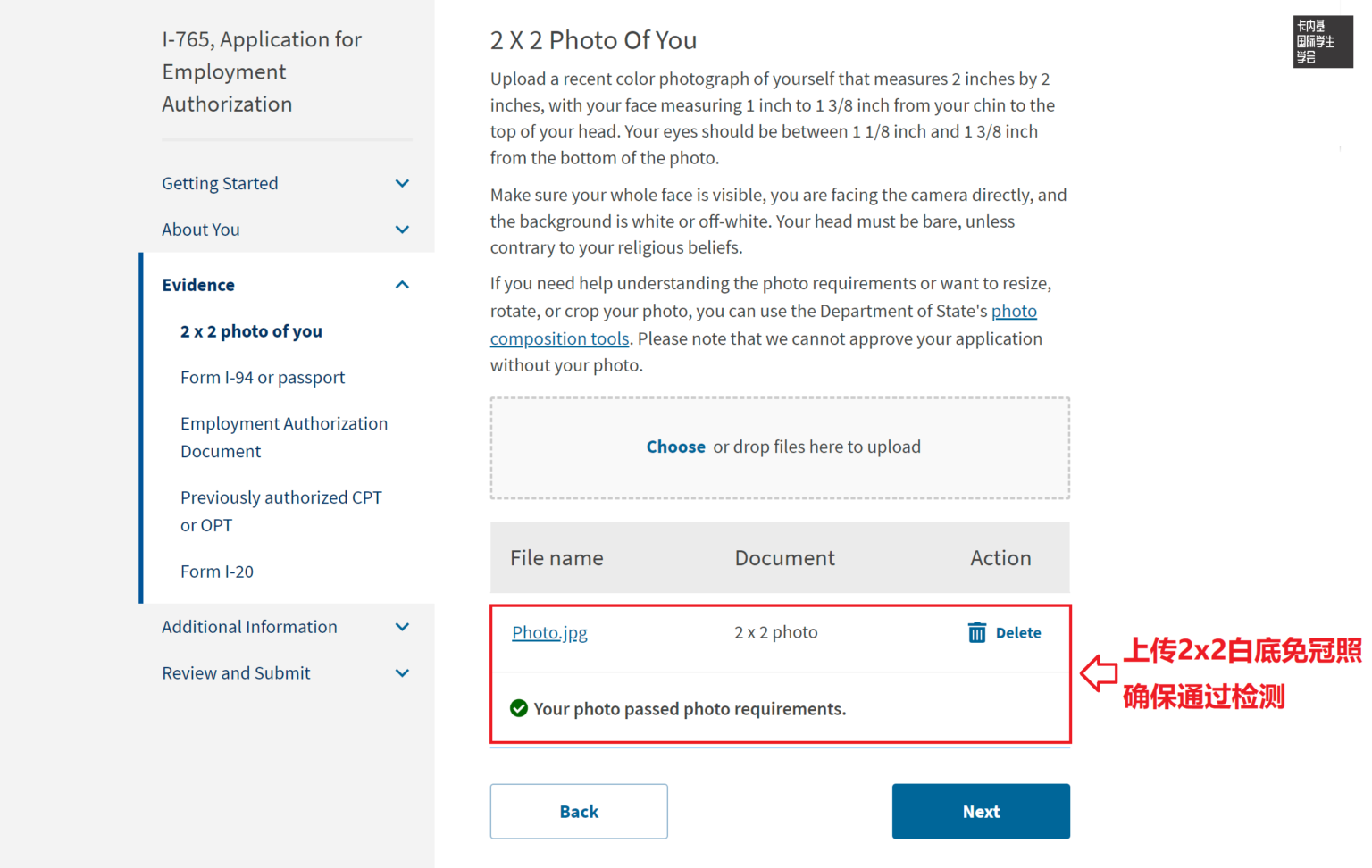Click the green checkmark status icon
This screenshot has width=1372, height=868.
519,709
